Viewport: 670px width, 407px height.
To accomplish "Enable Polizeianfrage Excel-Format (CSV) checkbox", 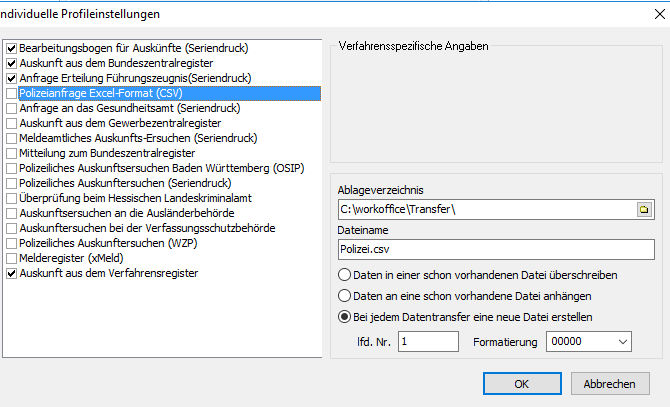I will tap(11, 93).
